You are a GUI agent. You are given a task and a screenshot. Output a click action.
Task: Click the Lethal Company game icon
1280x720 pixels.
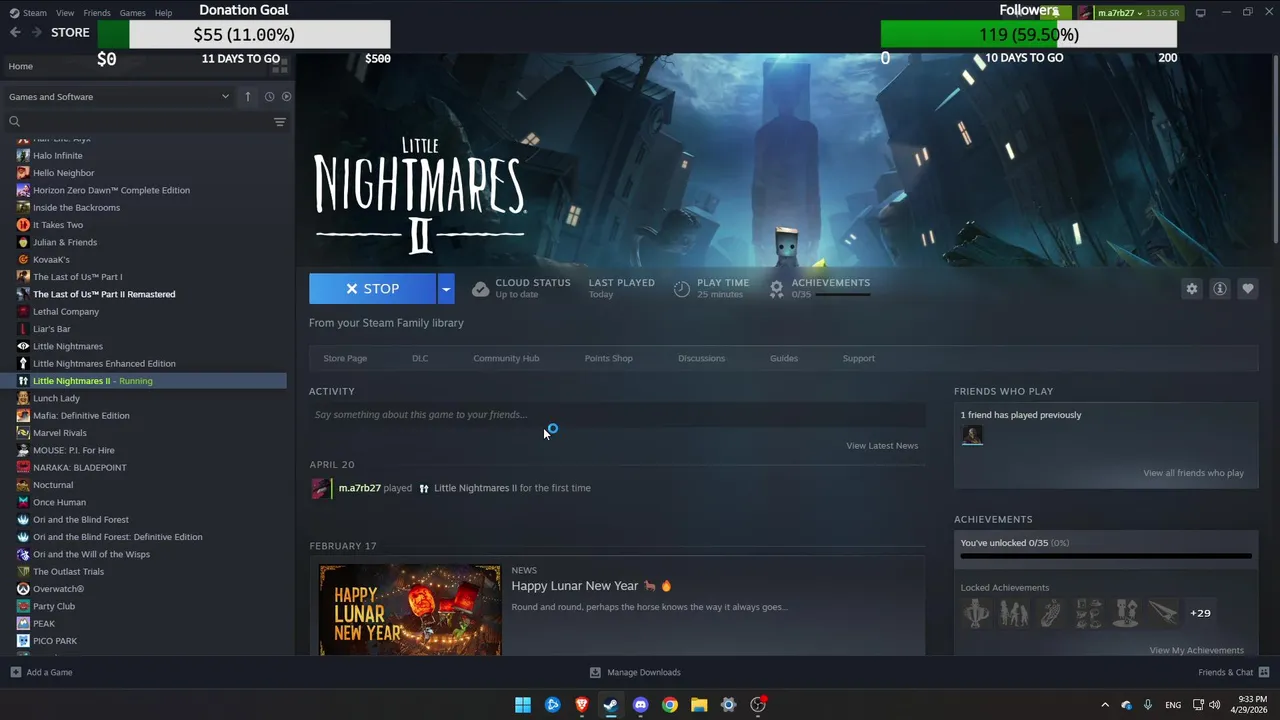coord(23,312)
